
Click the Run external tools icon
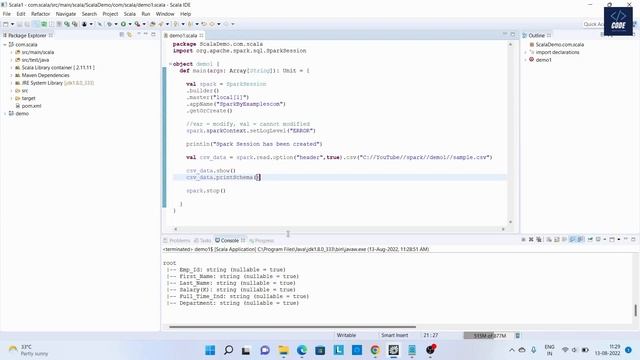tap(138, 24)
